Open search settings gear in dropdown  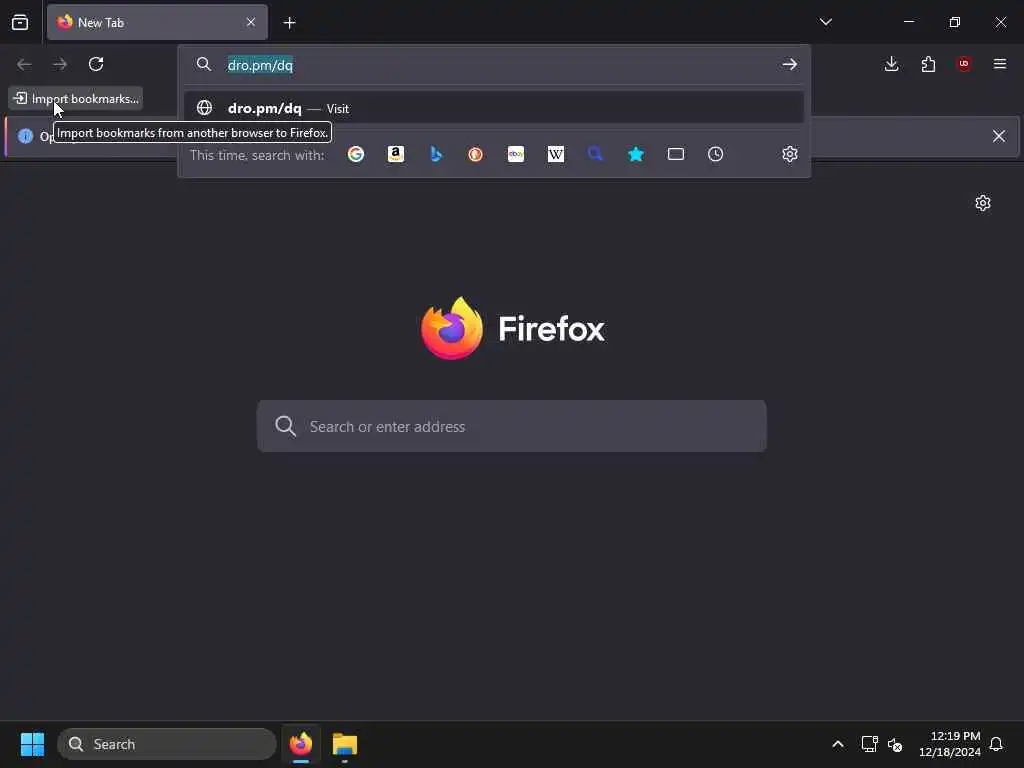[790, 154]
